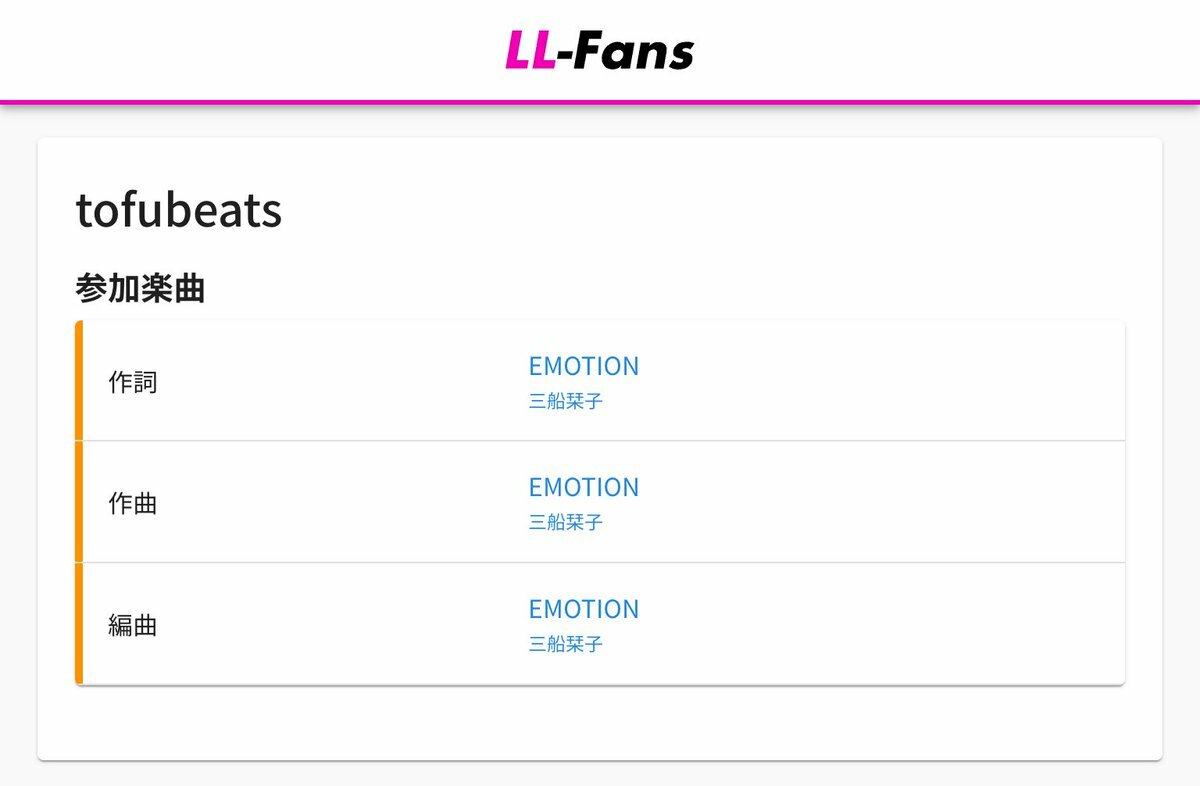Click the LL-Fans logo in the header
Screen dimensions: 1200x786
click(599, 50)
